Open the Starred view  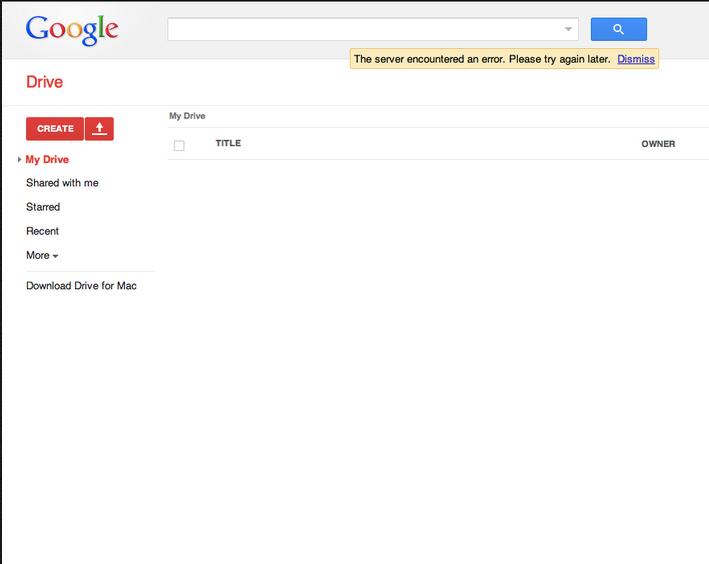[43, 207]
